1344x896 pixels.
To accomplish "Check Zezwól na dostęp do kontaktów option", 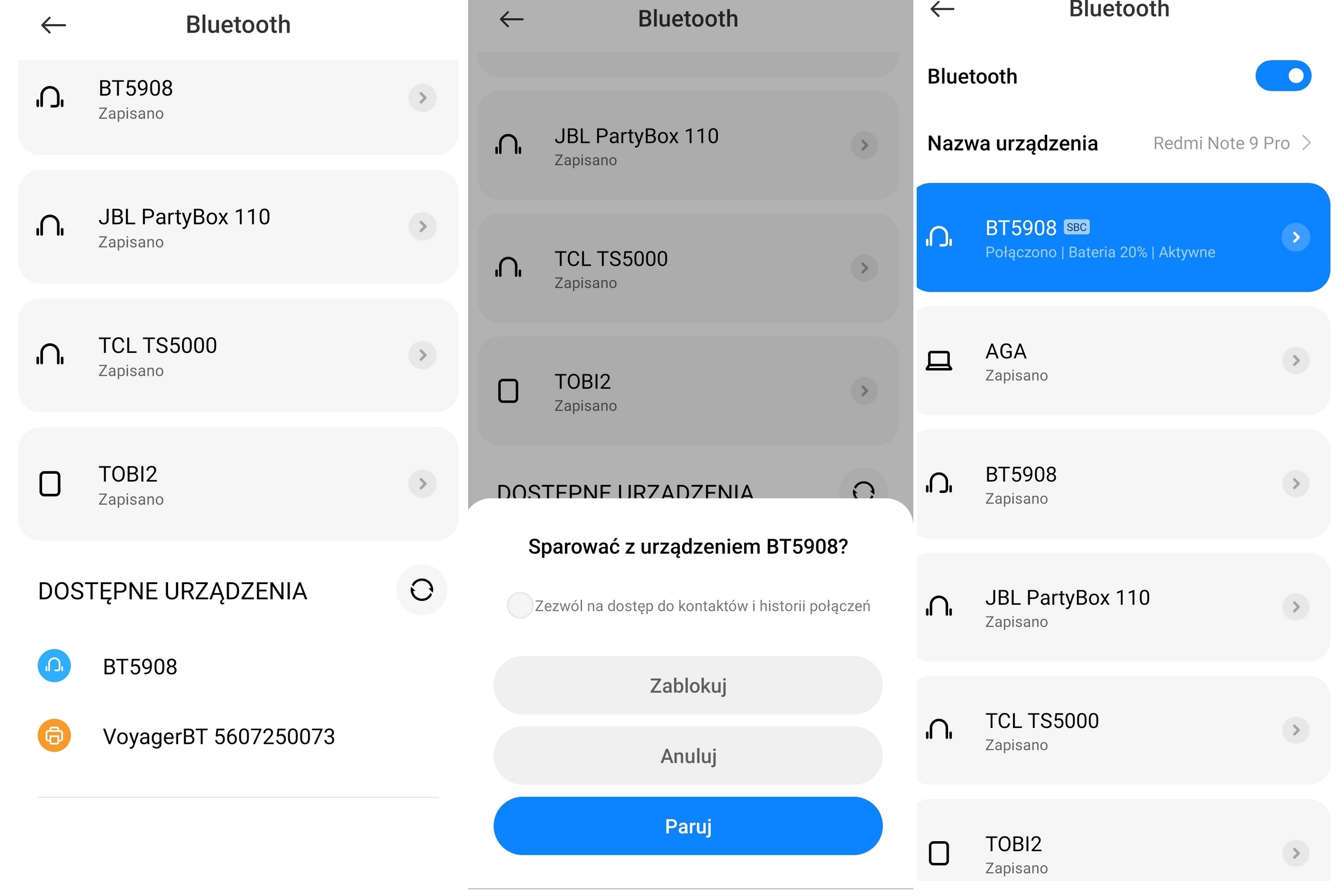I will (520, 605).
